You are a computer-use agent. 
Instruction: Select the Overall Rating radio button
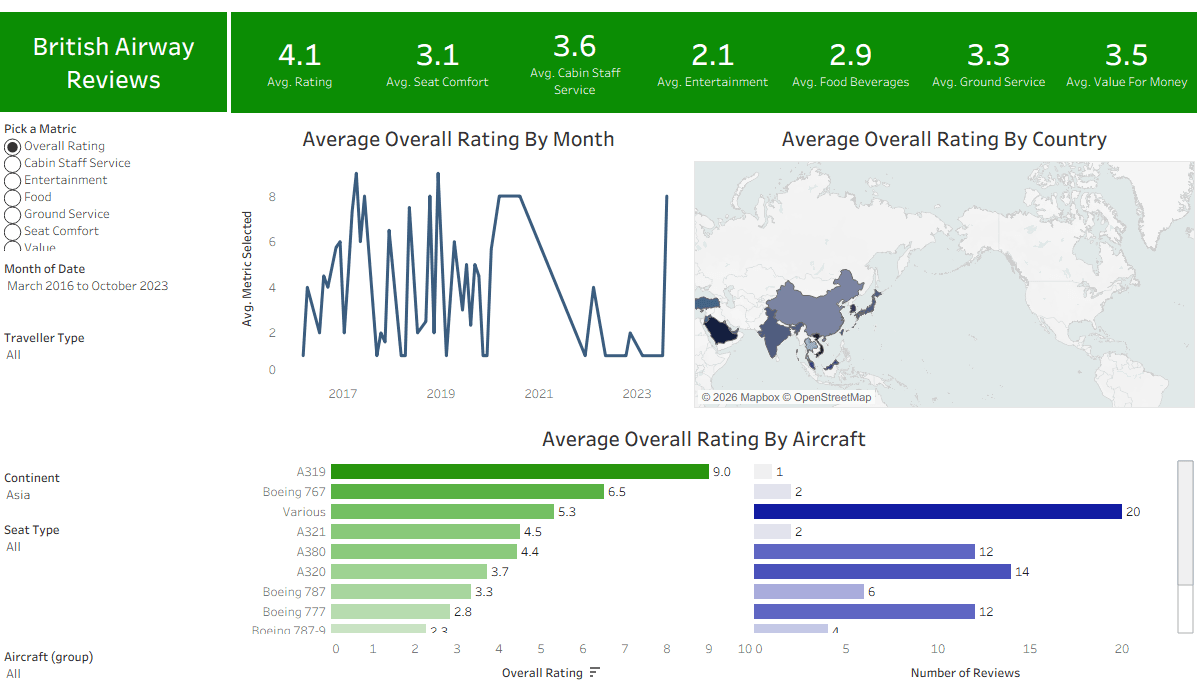pos(13,146)
